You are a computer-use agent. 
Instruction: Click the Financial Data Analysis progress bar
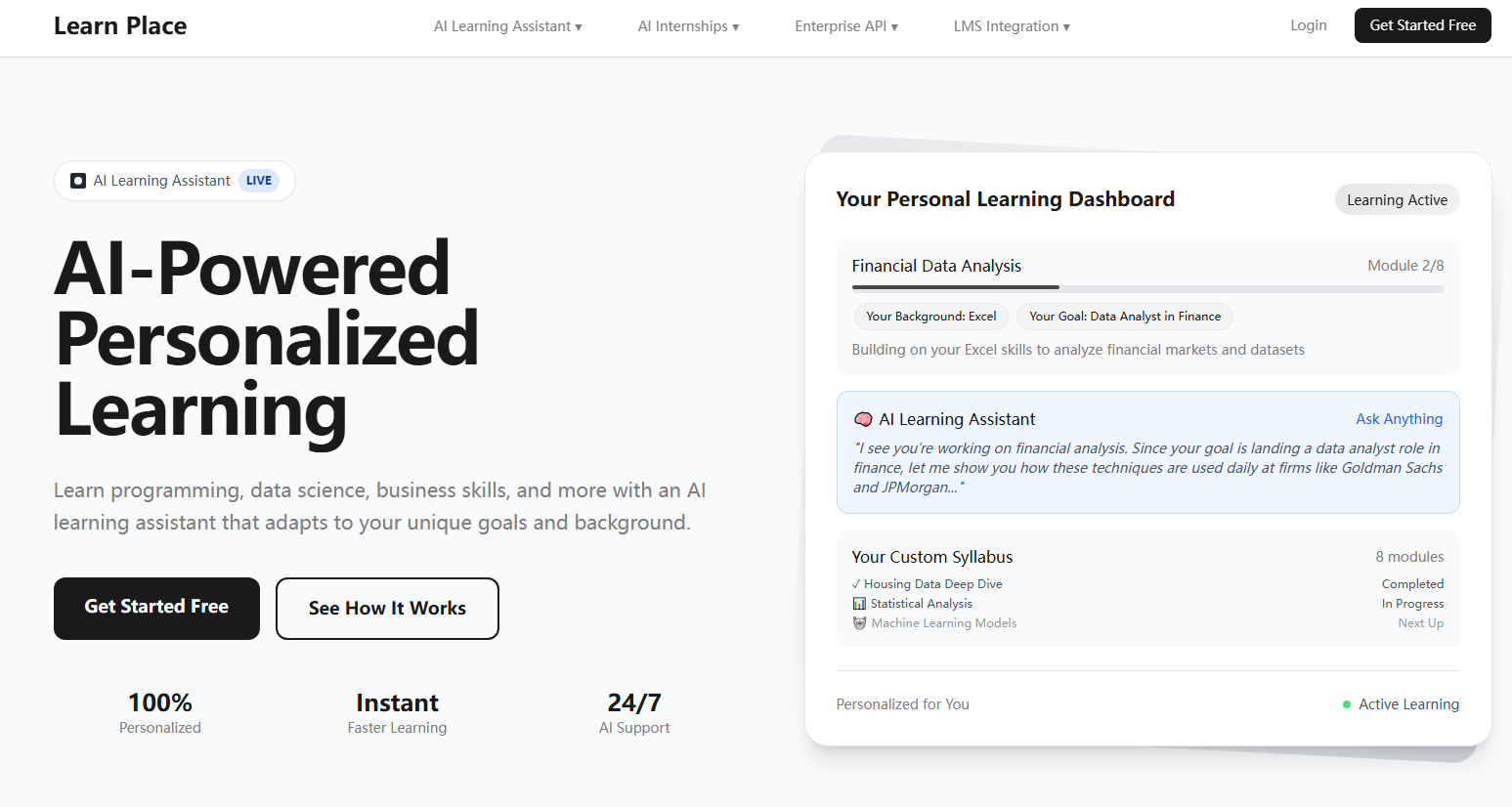point(1147,288)
